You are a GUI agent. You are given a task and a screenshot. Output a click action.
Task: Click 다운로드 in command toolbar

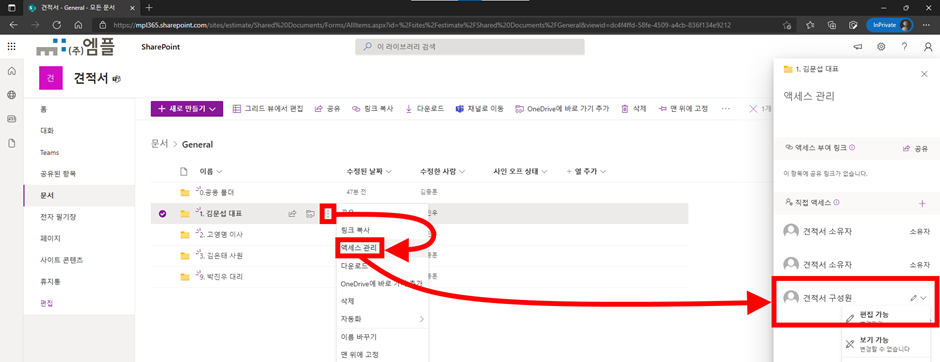tap(424, 108)
